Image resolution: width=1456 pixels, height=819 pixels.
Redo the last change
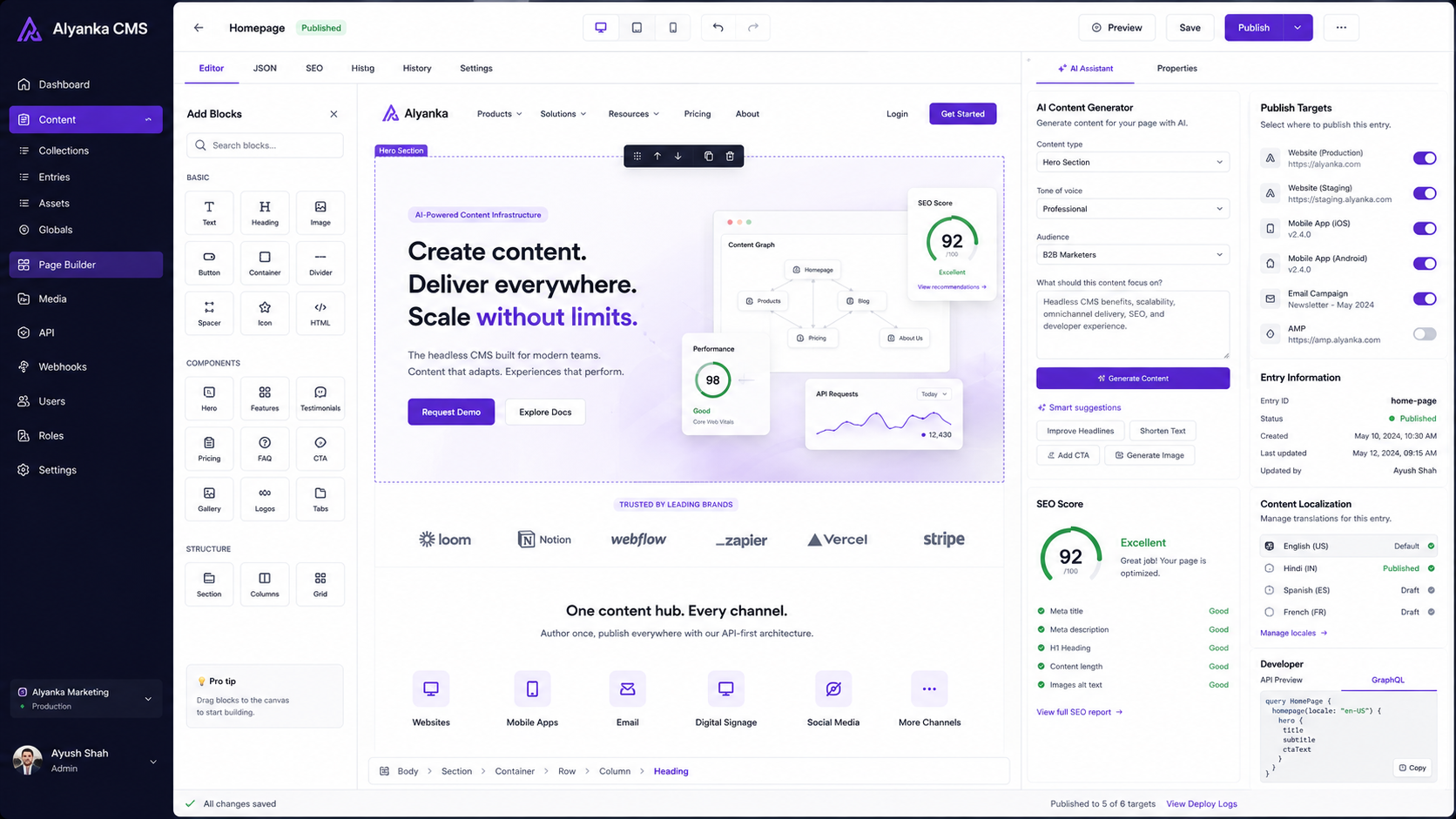pos(753,28)
